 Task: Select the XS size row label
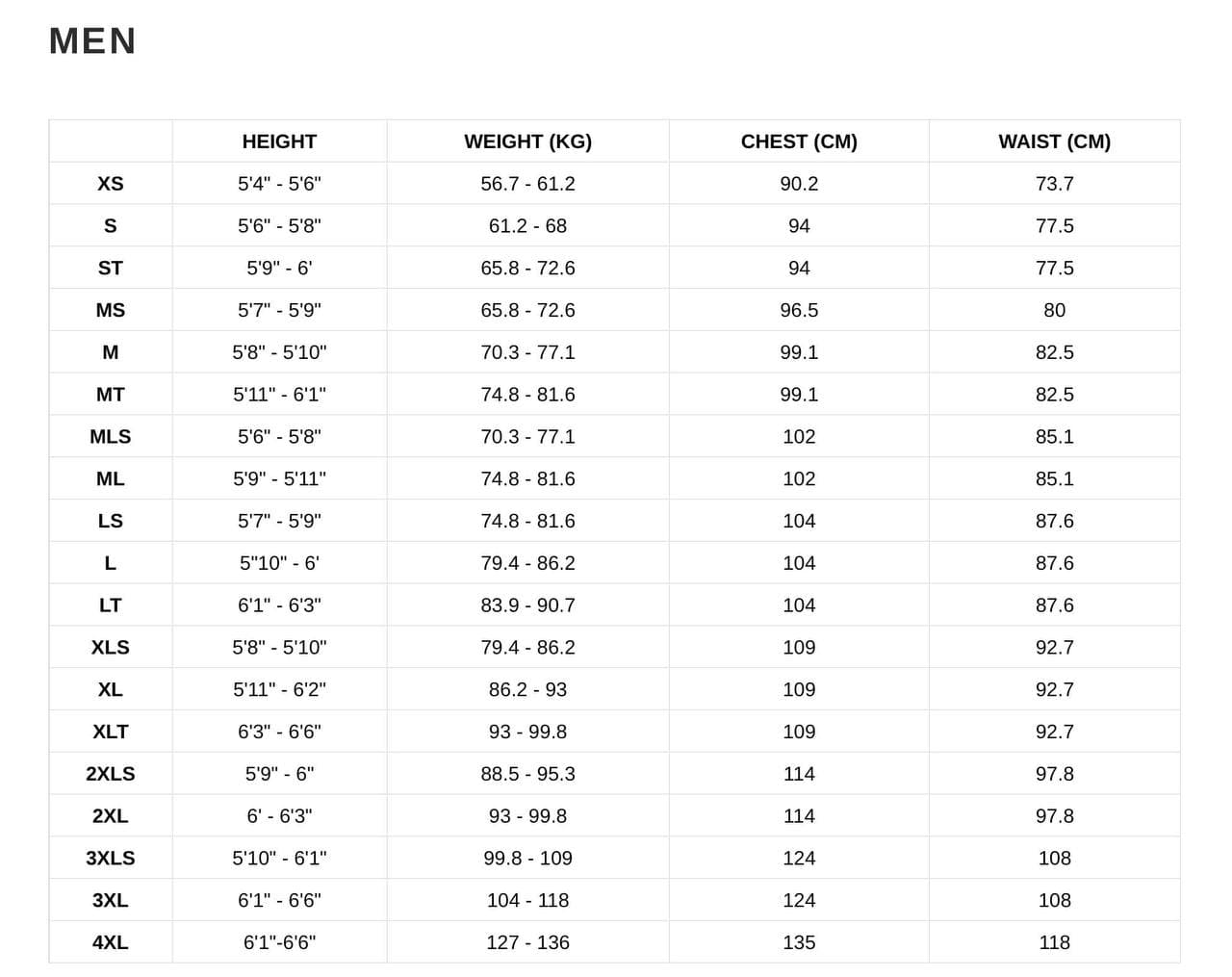(111, 184)
